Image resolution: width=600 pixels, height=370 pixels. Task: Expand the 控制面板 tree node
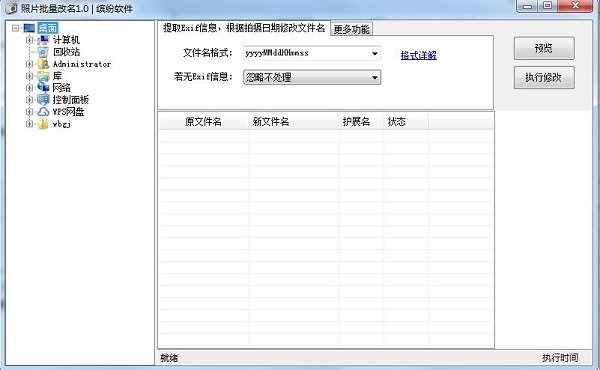[x=29, y=100]
